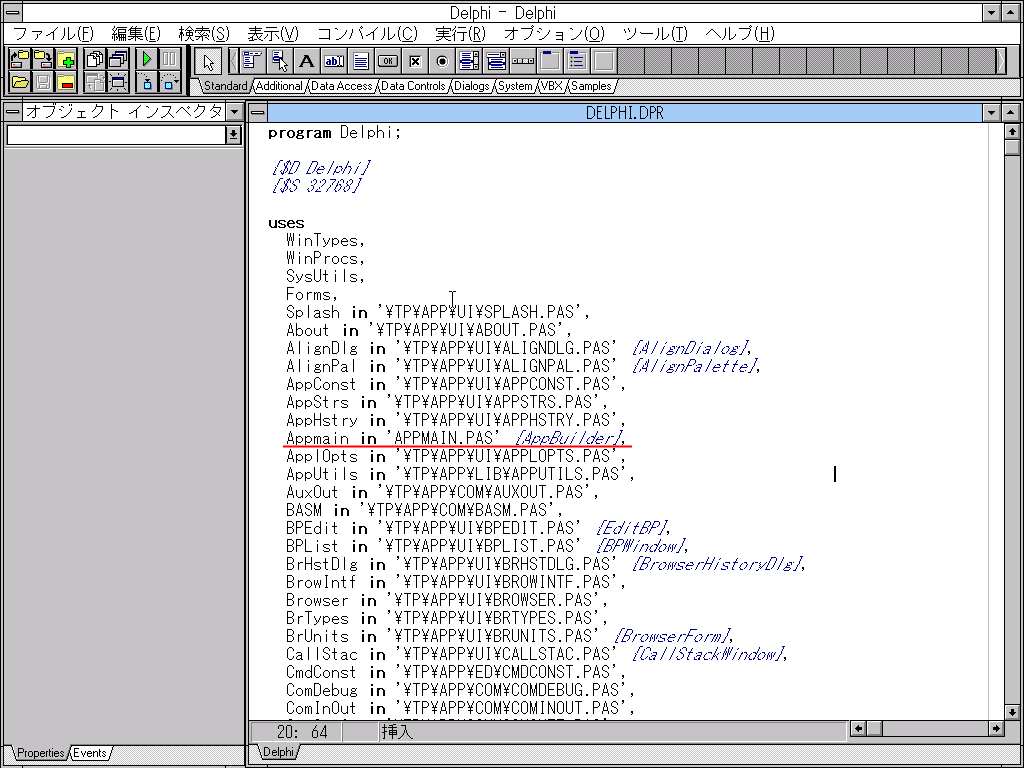Click the Open File folder icon
The image size is (1024, 768).
pyautogui.click(x=20, y=82)
